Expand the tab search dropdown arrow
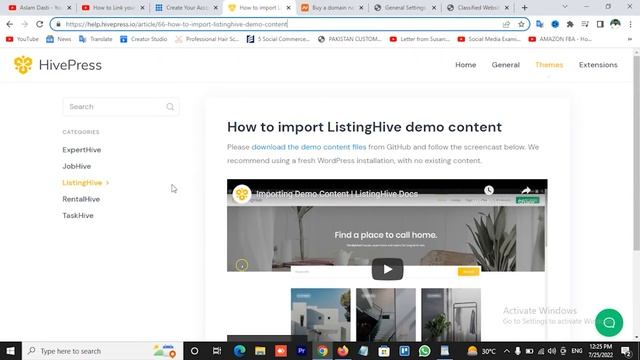 coord(565,7)
